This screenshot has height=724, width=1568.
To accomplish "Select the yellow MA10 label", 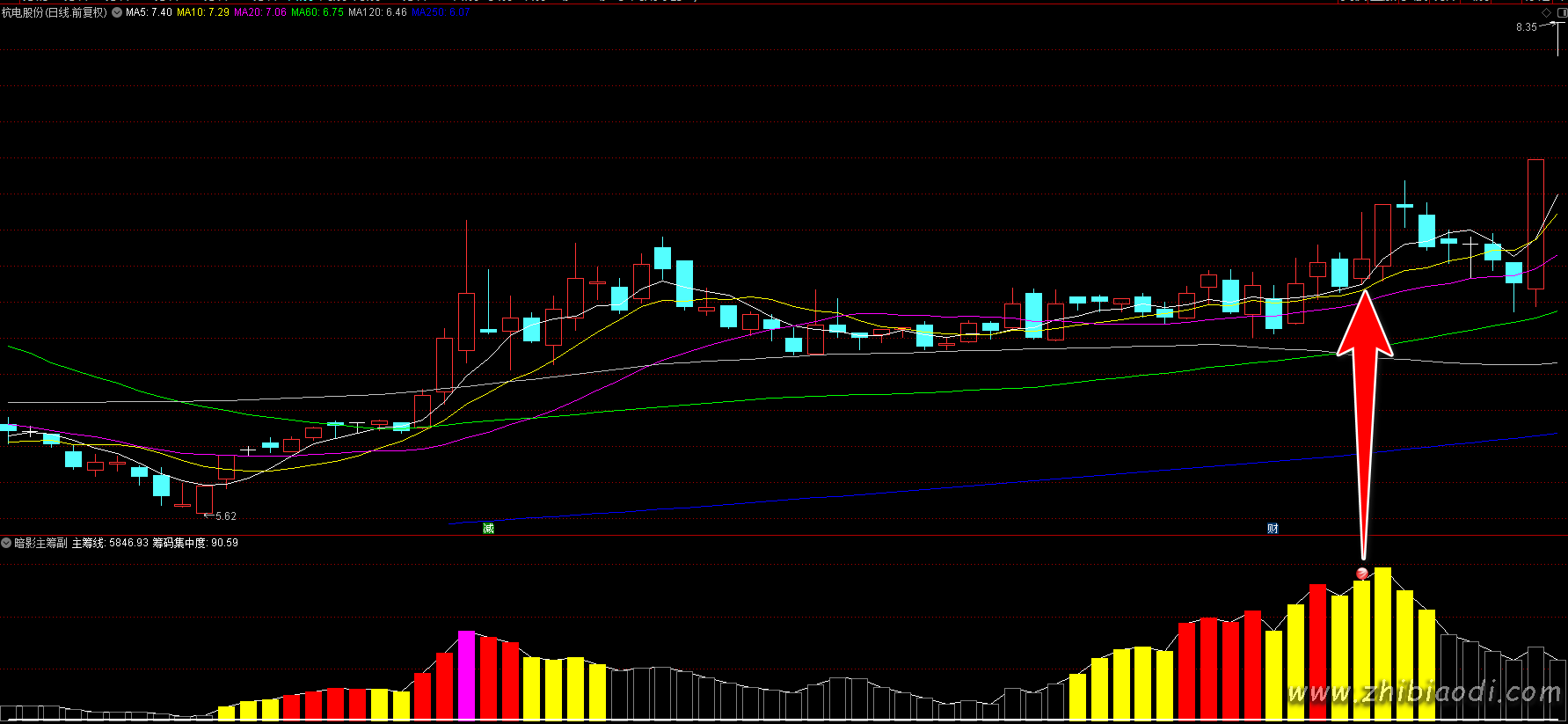I will [x=203, y=13].
